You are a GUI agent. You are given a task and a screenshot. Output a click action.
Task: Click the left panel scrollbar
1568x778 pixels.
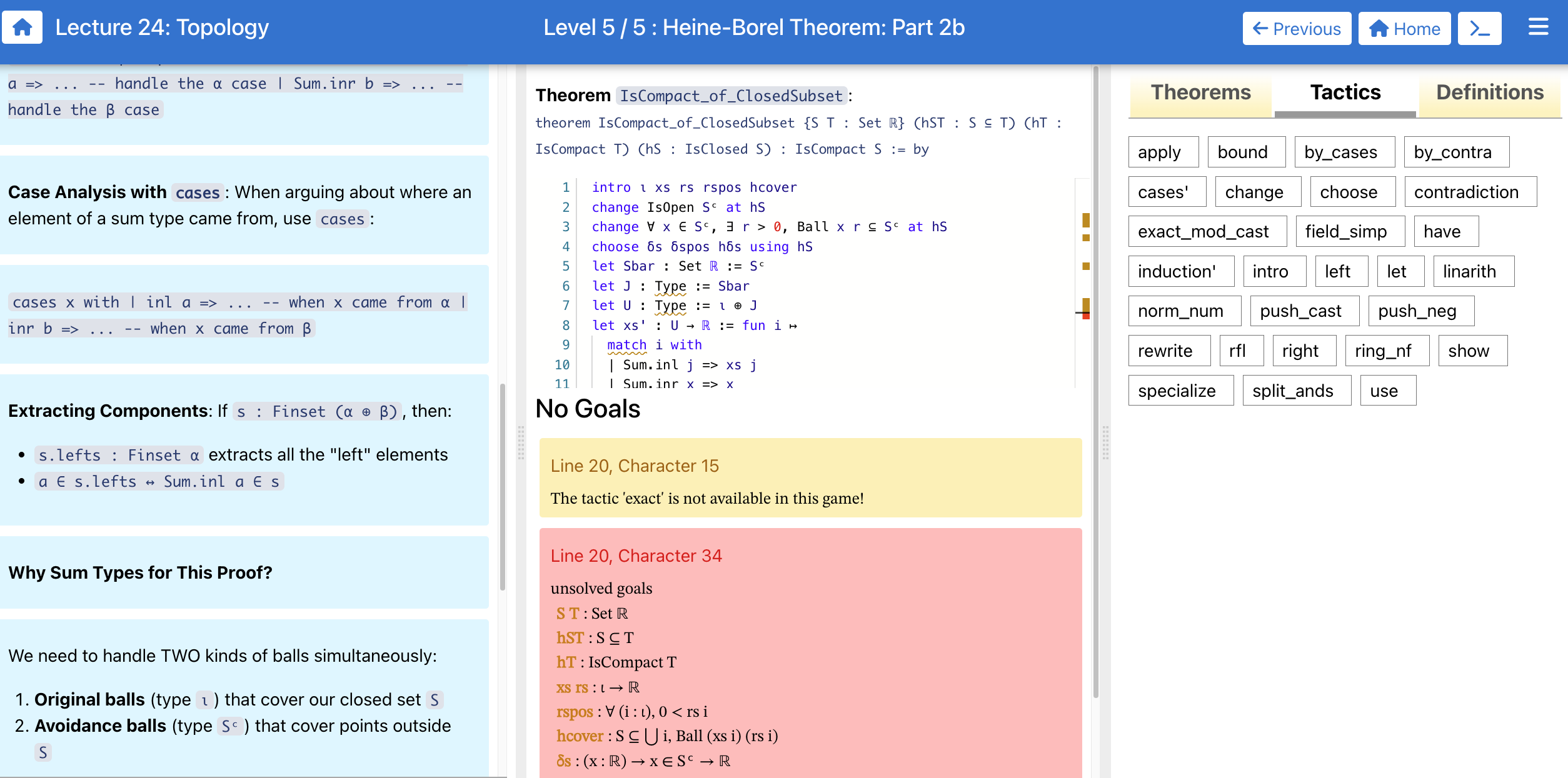(x=503, y=487)
